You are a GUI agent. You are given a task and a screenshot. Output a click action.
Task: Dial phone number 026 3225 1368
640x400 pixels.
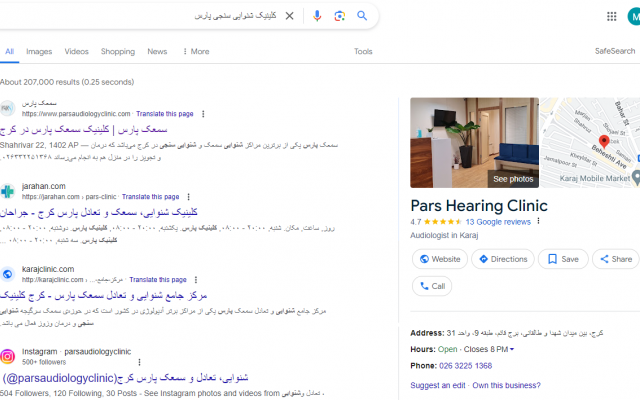pos(465,366)
